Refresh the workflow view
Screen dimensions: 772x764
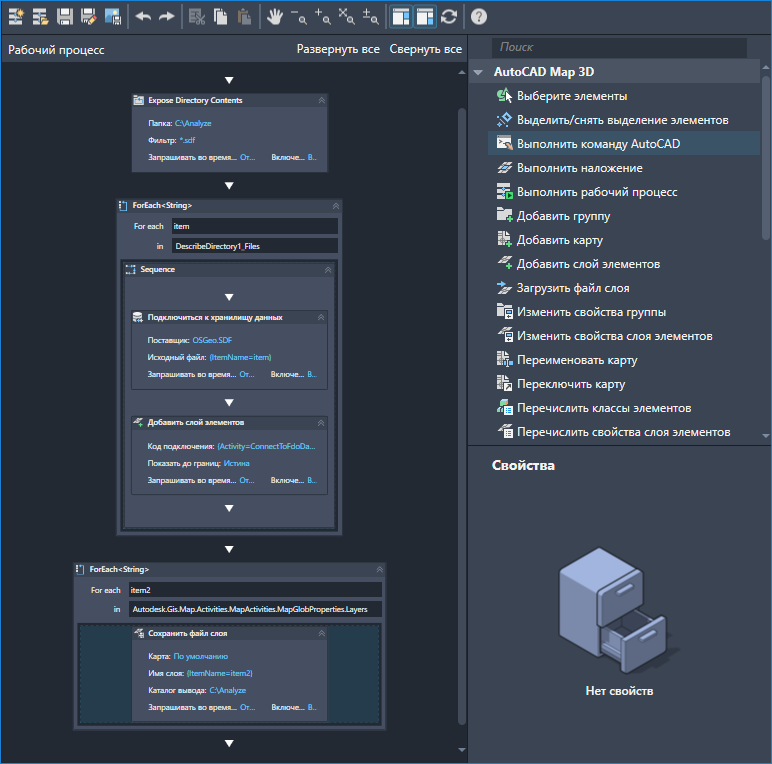449,17
